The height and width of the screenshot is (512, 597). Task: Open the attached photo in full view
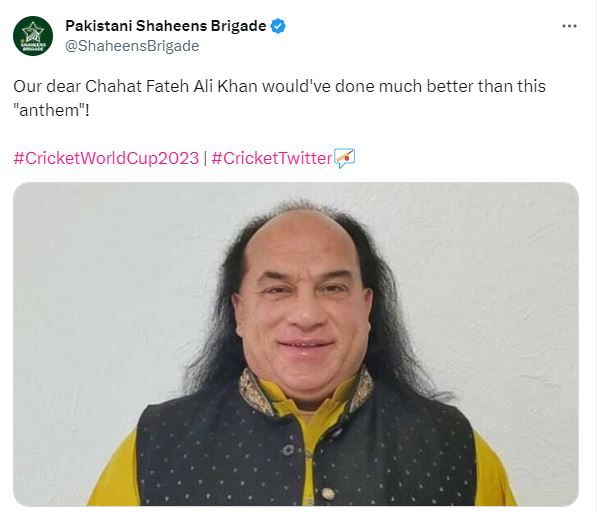coord(296,344)
